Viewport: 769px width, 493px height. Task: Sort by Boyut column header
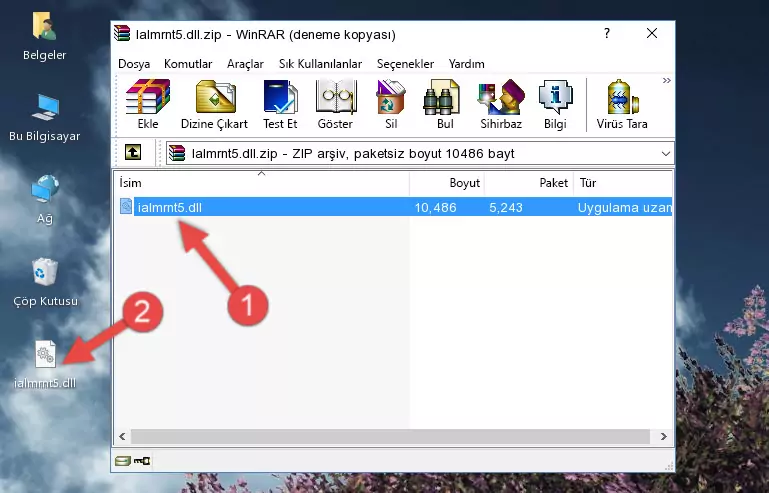447,182
